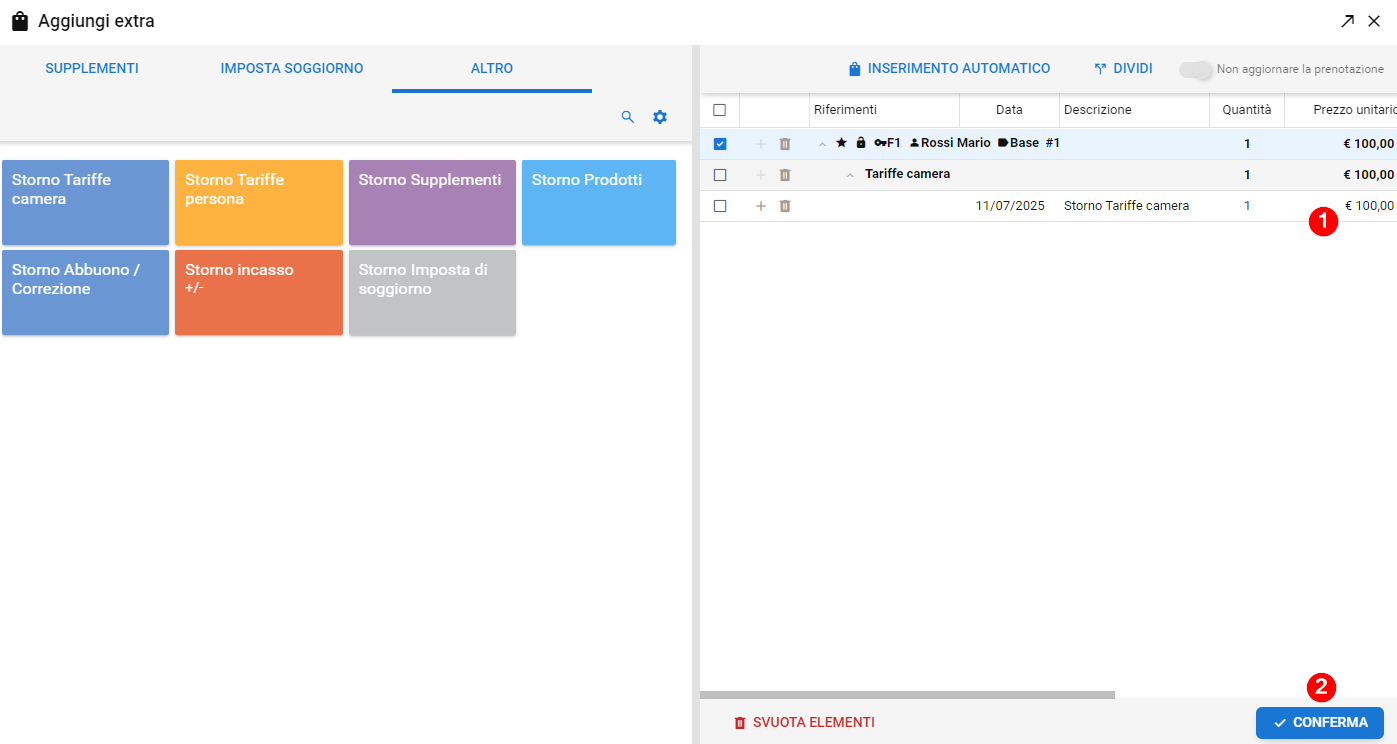The width and height of the screenshot is (1397, 744).
Task: Tick the Tariffe camera group checkbox
Action: click(x=720, y=175)
